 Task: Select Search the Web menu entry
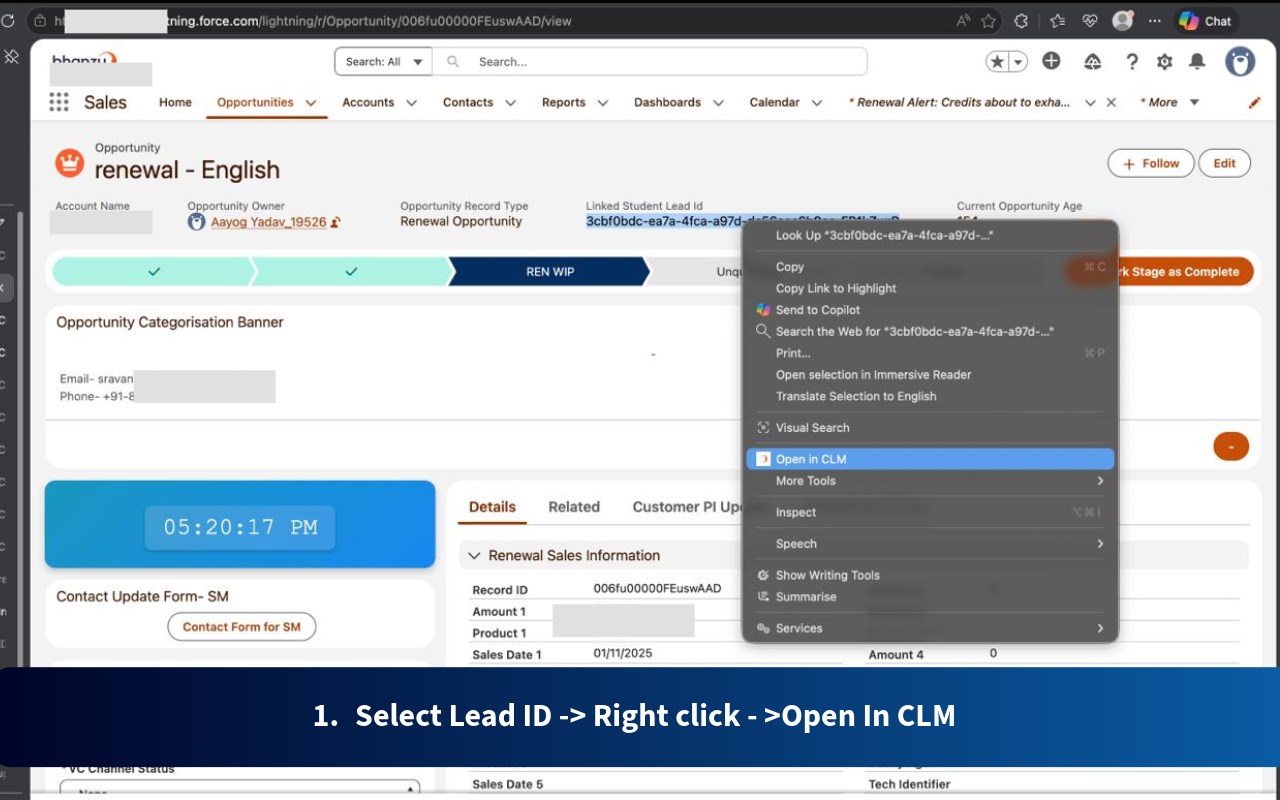pyautogui.click(x=930, y=331)
